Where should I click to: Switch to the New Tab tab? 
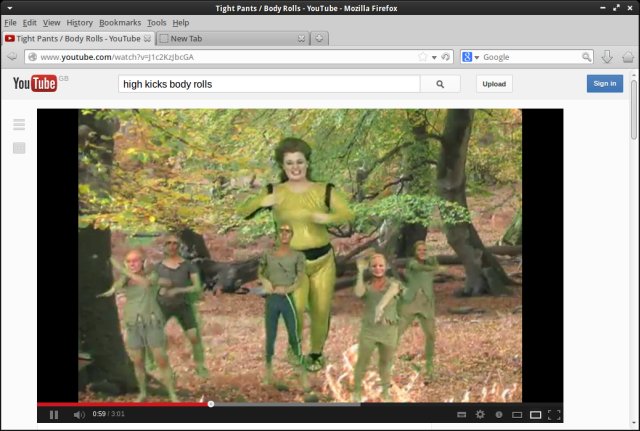pyautogui.click(x=232, y=39)
